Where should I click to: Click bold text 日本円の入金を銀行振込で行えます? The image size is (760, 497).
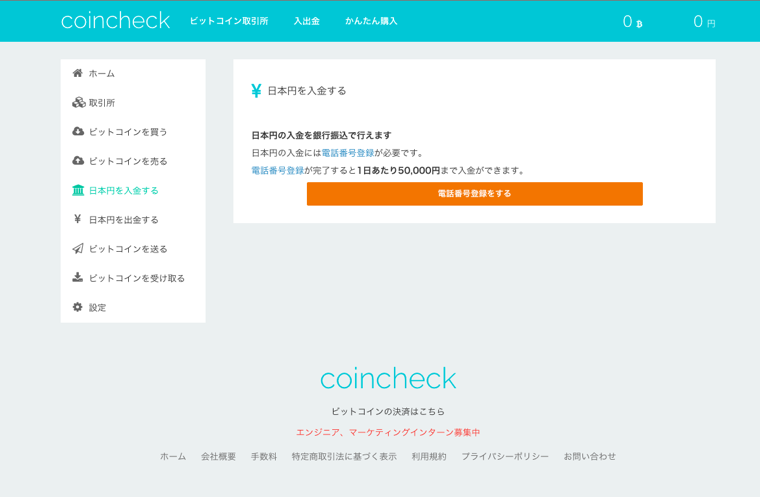click(x=321, y=135)
